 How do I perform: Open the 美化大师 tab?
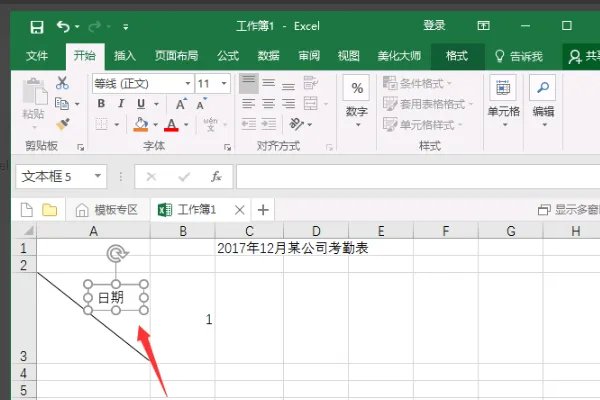pyautogui.click(x=399, y=56)
